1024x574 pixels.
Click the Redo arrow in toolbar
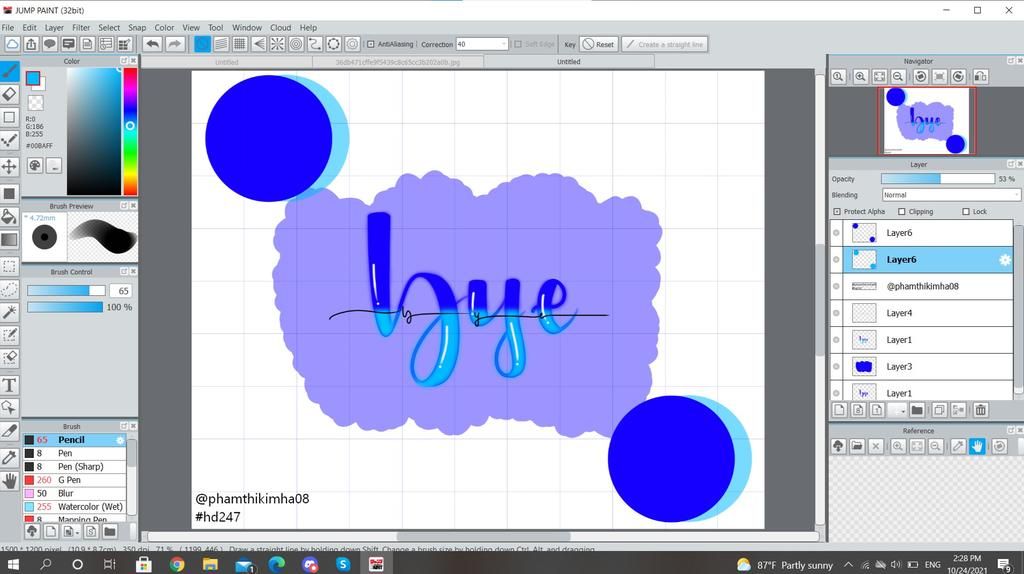pos(174,44)
